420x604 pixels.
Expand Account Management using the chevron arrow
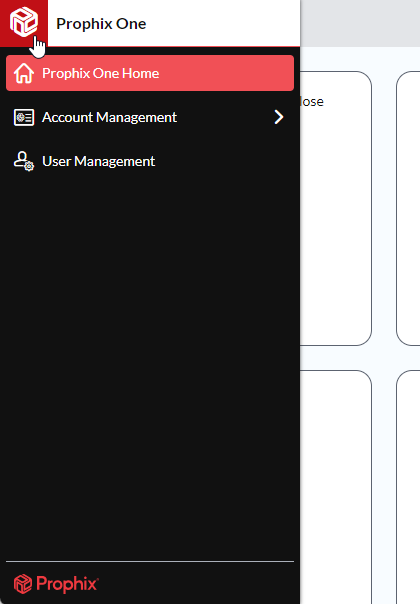tap(279, 117)
